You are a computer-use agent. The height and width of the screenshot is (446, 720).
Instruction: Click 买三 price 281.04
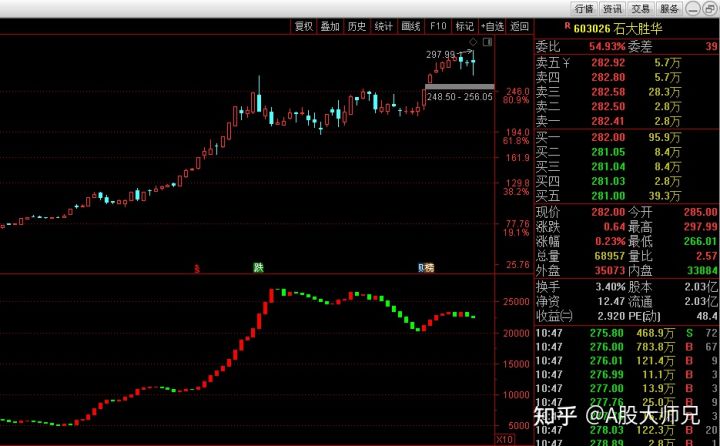[x=608, y=167]
